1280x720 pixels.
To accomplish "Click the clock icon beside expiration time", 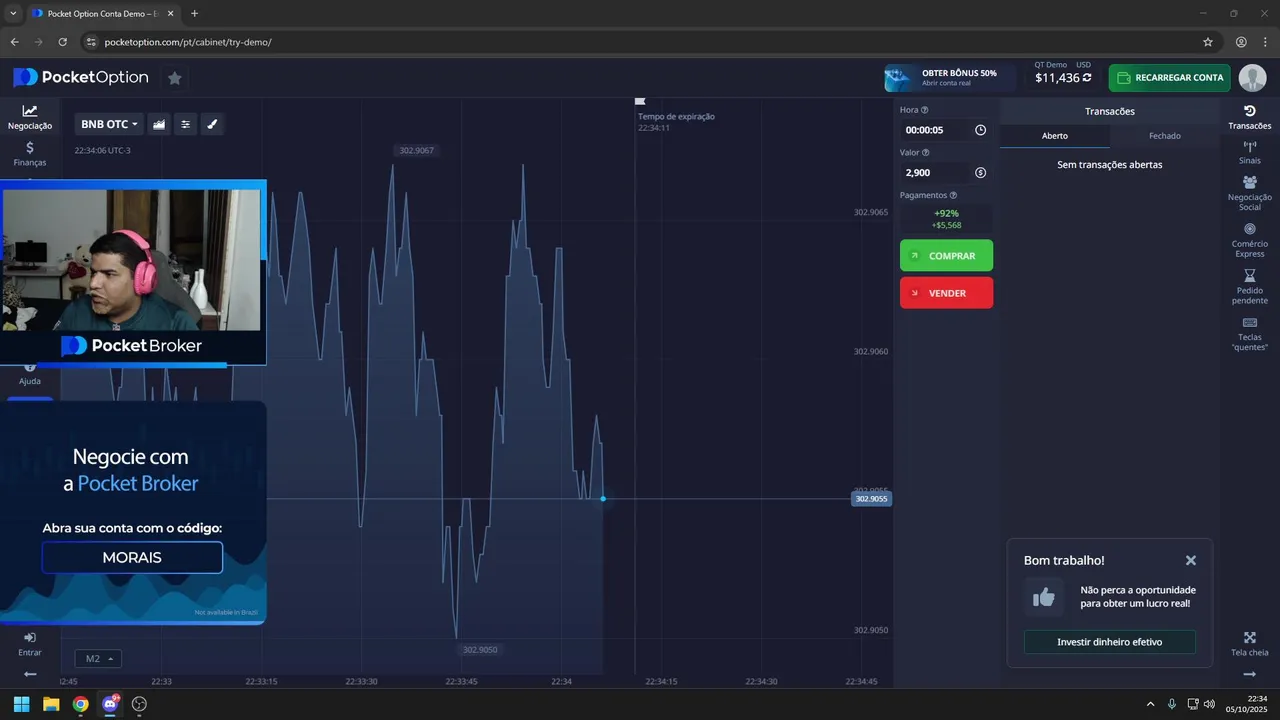I will pos(980,130).
